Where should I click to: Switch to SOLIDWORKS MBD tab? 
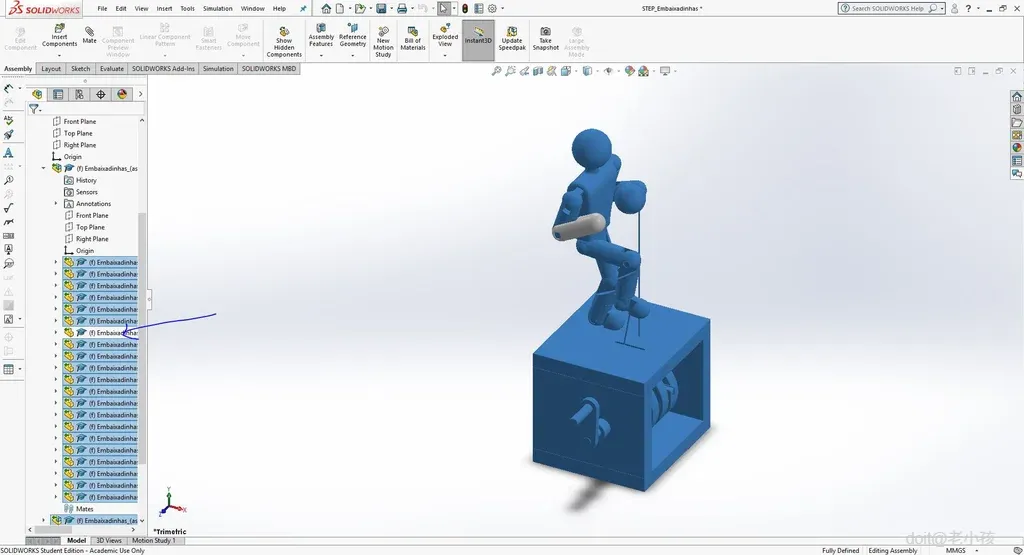click(x=269, y=69)
